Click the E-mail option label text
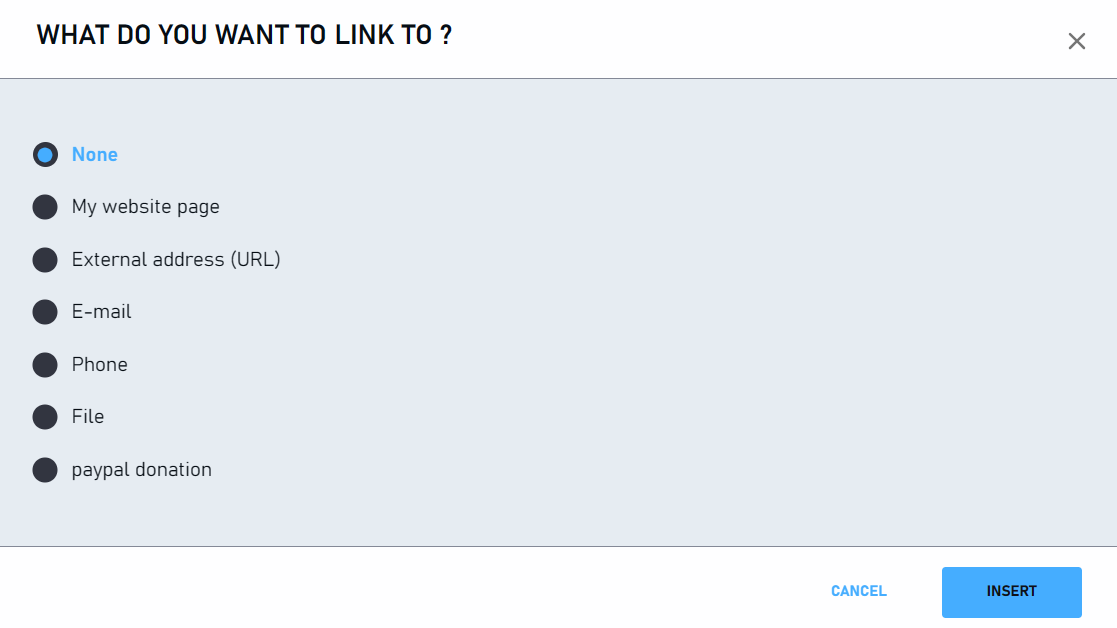 (x=101, y=312)
